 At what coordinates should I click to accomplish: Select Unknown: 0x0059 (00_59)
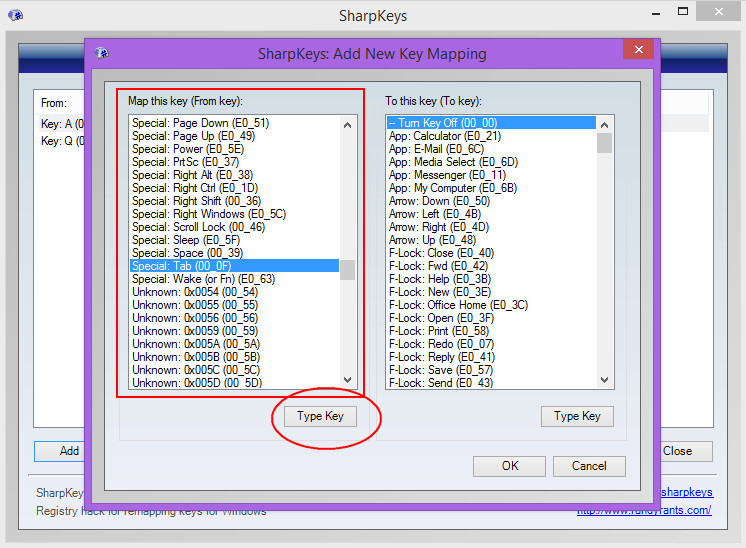[234, 331]
